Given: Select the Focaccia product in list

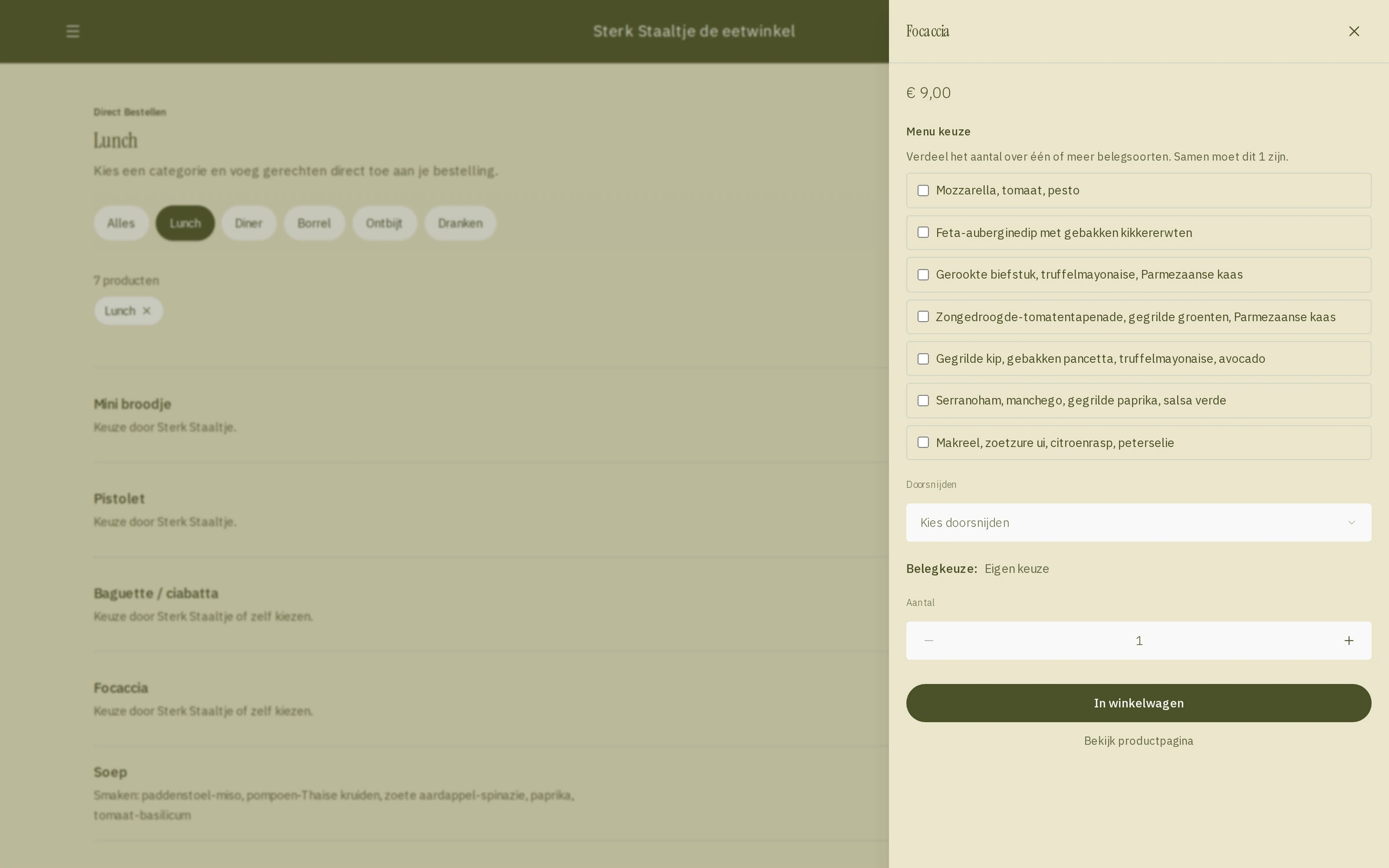Looking at the screenshot, I should click(x=121, y=688).
